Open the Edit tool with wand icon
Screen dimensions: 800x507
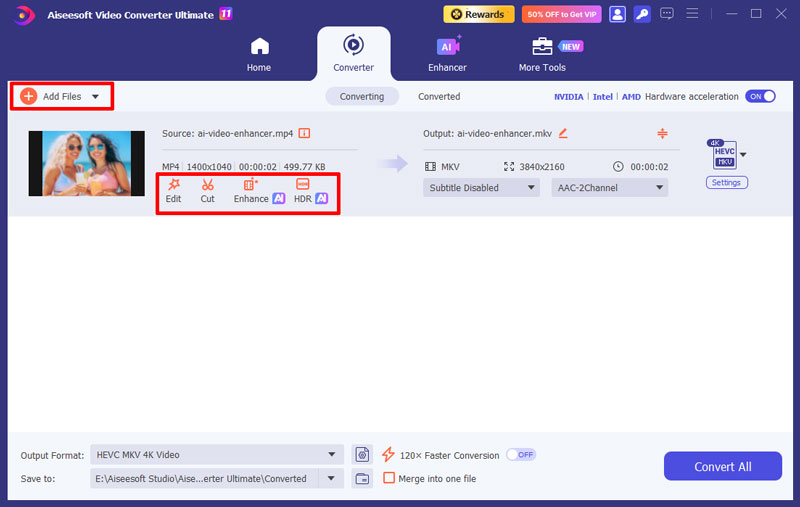[173, 190]
